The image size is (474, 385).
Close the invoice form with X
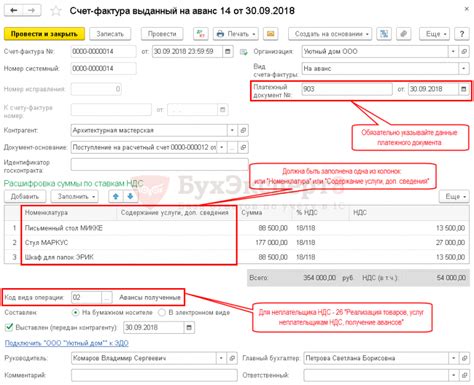tap(466, 9)
